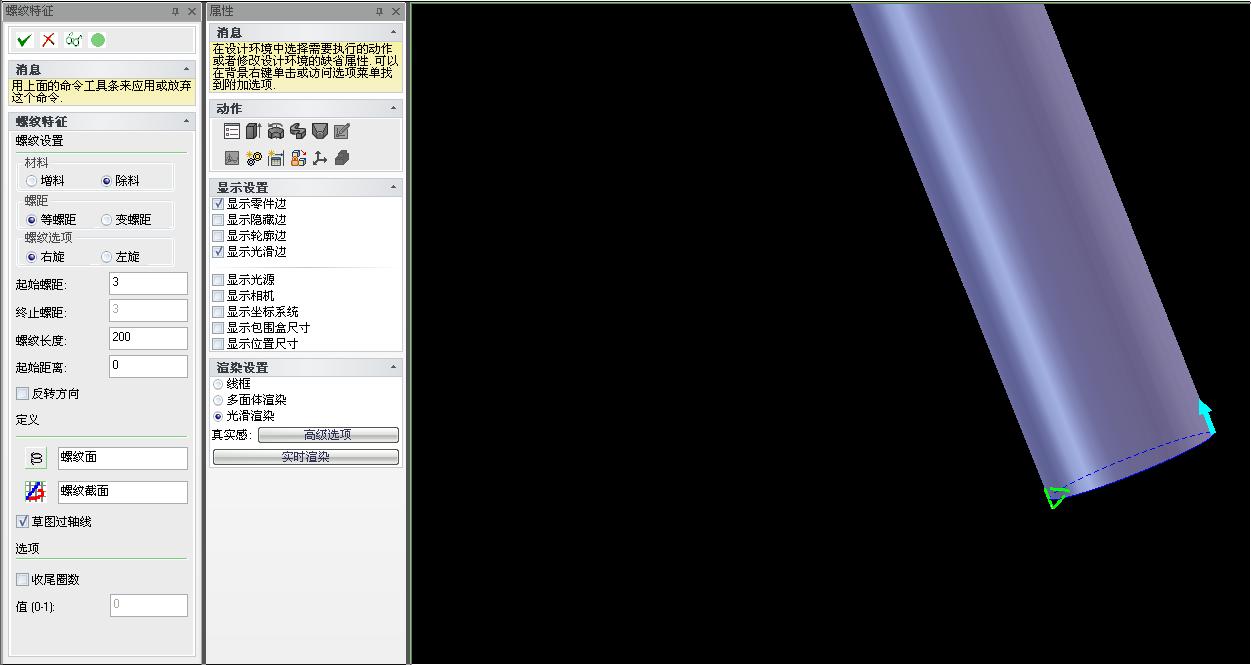Image resolution: width=1251 pixels, height=665 pixels.
Task: Click the loft feature icon in 动作
Action: pyautogui.click(x=319, y=131)
